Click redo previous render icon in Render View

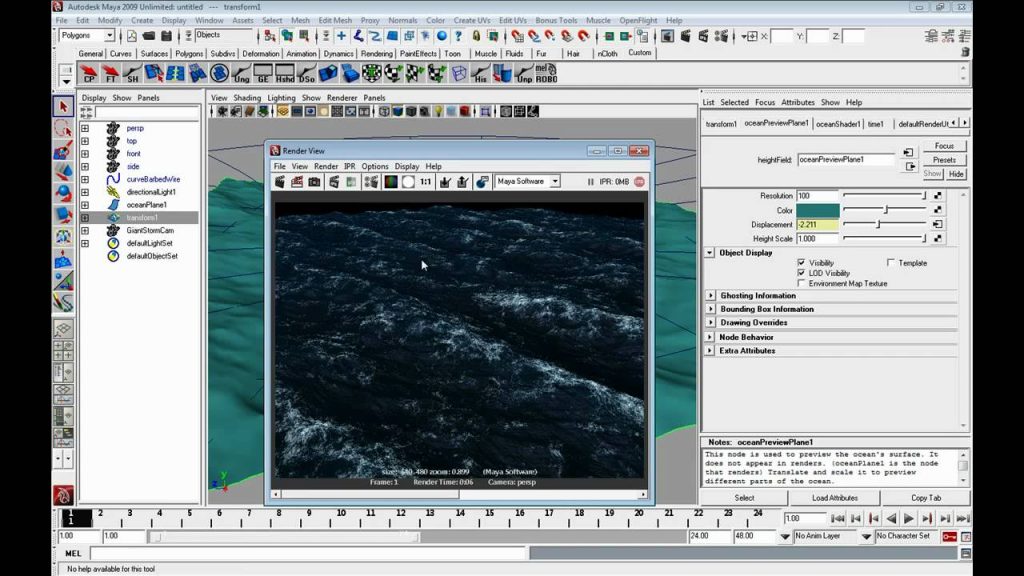coord(280,182)
